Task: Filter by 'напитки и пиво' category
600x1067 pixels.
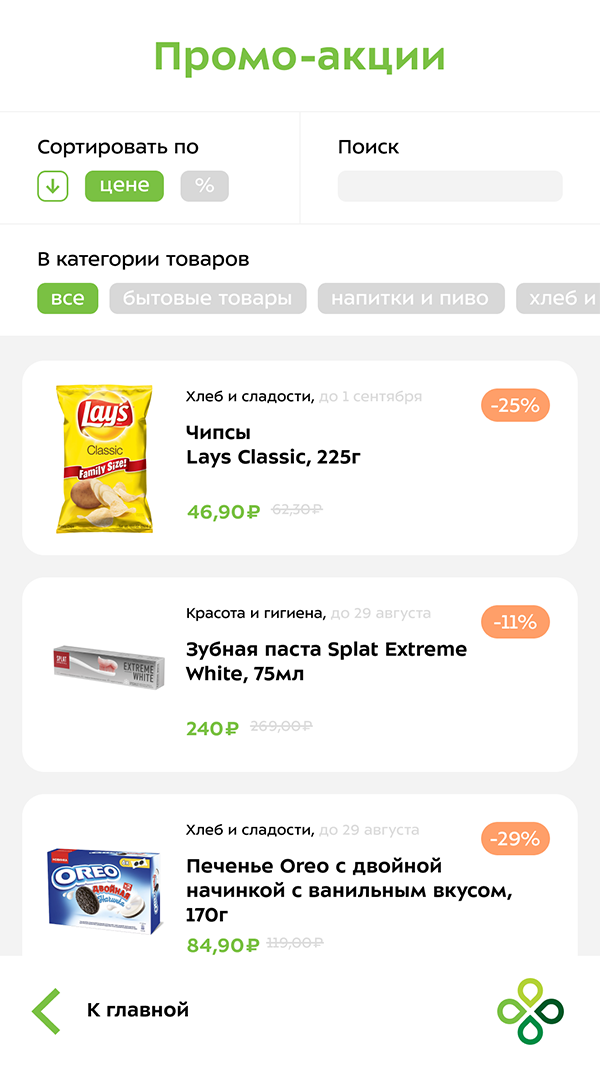Action: pos(410,299)
